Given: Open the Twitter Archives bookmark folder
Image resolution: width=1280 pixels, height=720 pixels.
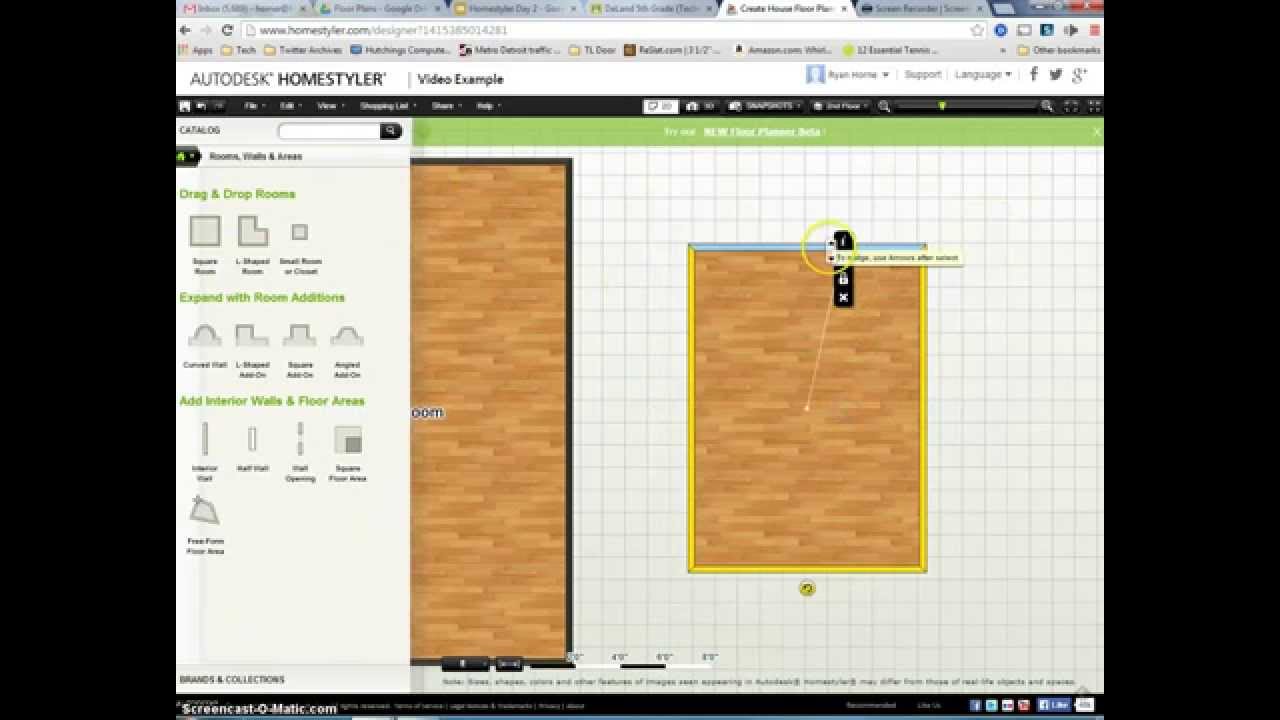Looking at the screenshot, I should [304, 50].
